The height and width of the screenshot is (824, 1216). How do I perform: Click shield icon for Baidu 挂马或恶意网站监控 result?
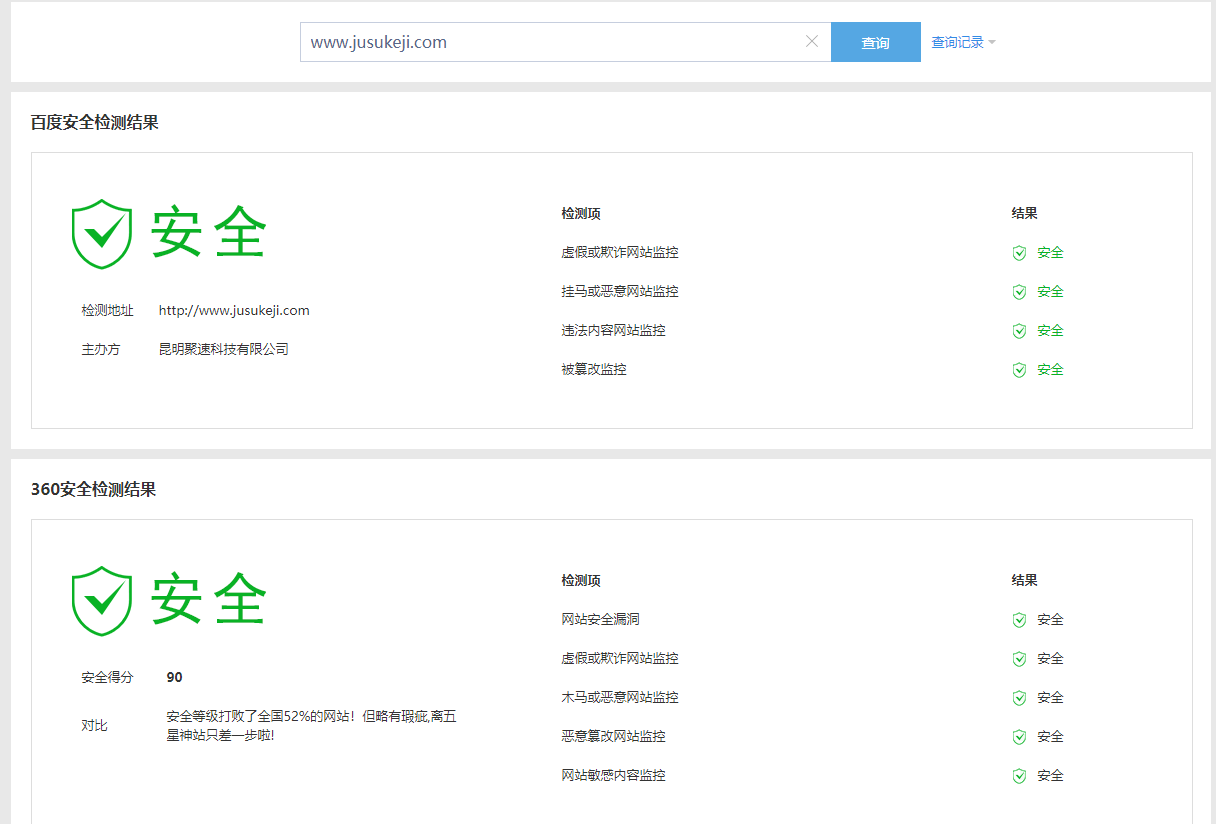pos(1019,292)
